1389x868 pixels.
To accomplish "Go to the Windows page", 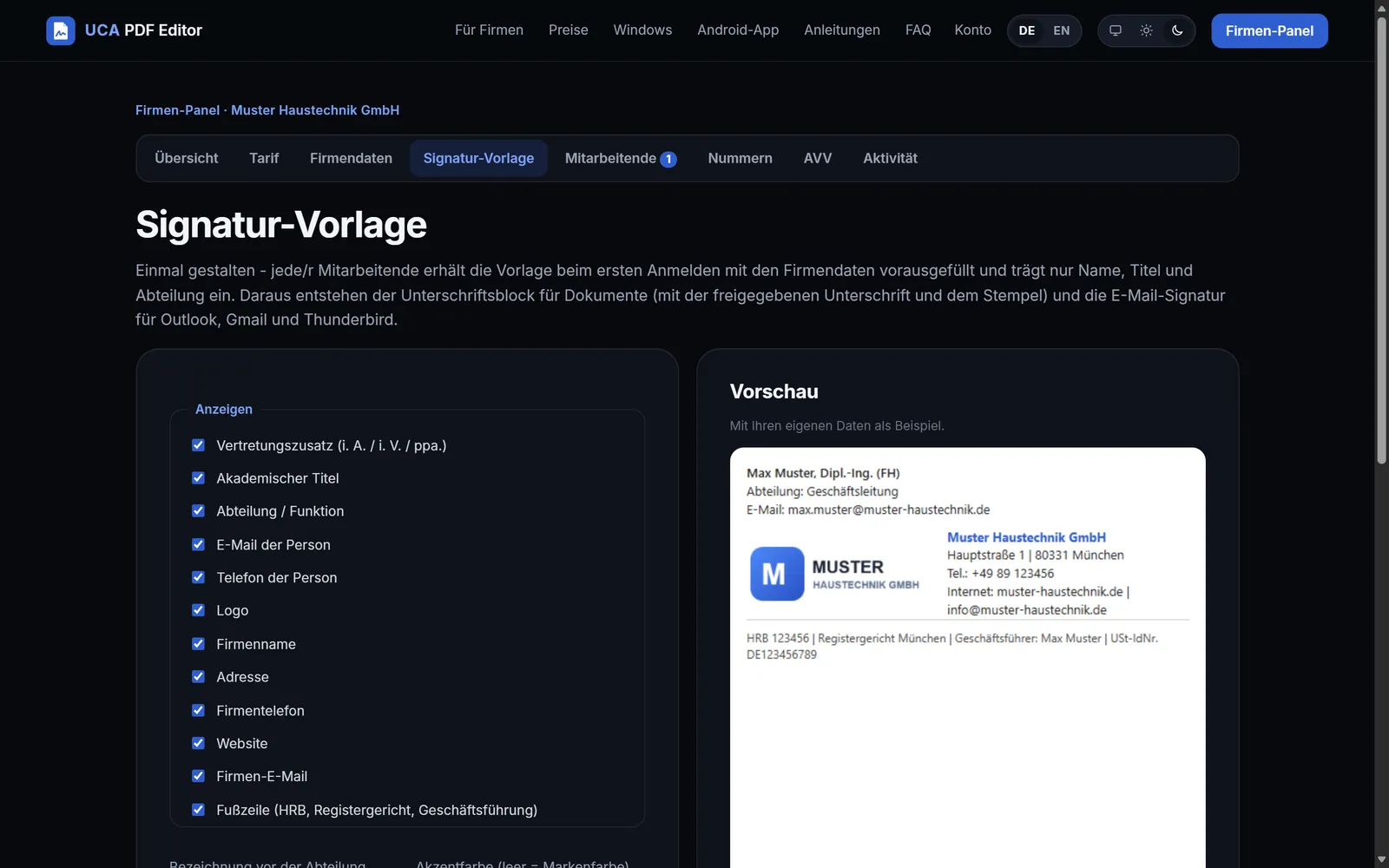I will [642, 30].
